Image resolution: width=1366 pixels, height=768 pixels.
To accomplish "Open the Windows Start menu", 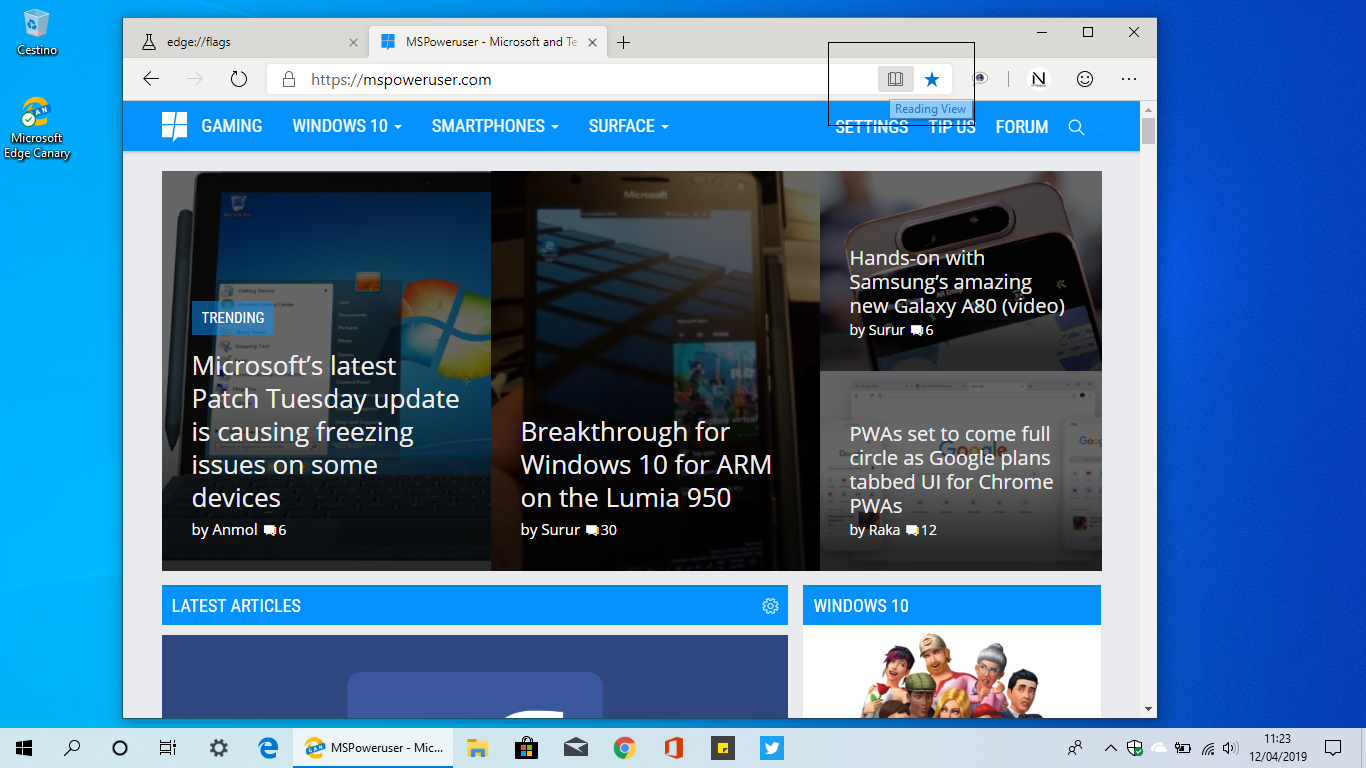I will (24, 747).
